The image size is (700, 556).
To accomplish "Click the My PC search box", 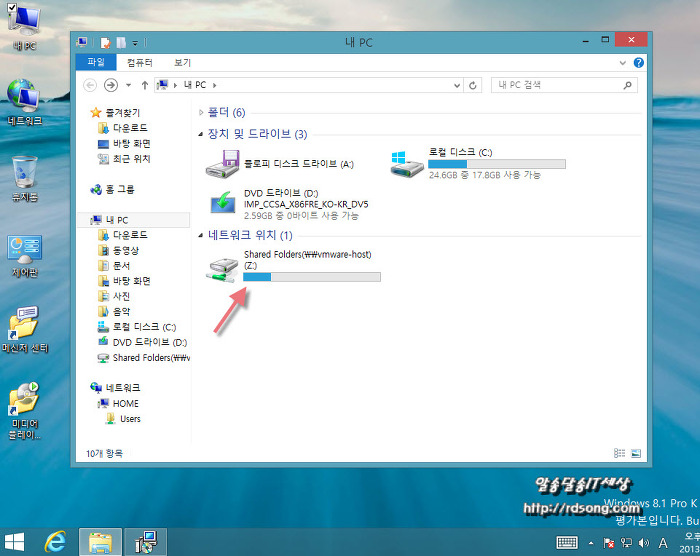I will 560,86.
